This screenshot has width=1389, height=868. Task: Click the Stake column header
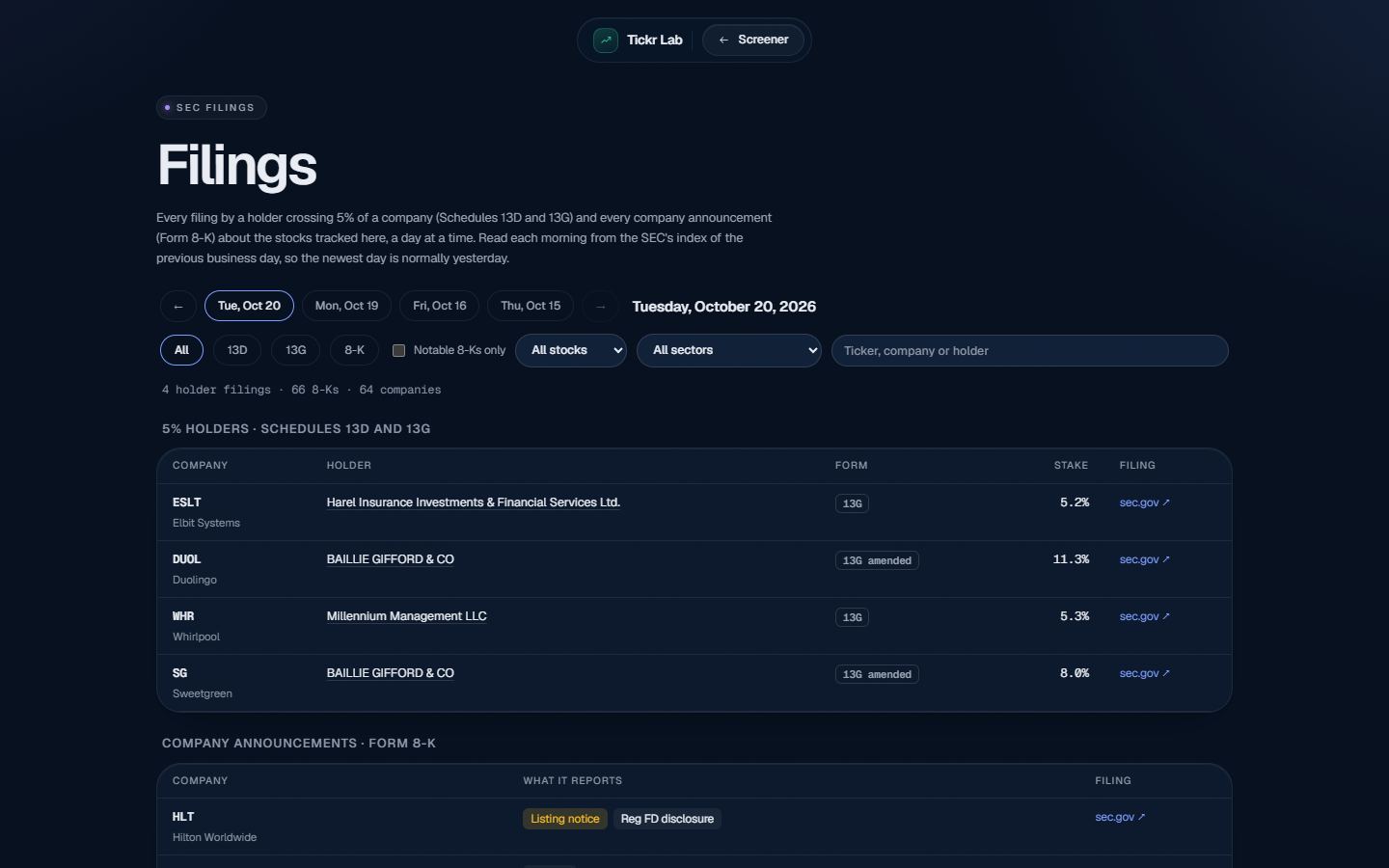click(1071, 466)
